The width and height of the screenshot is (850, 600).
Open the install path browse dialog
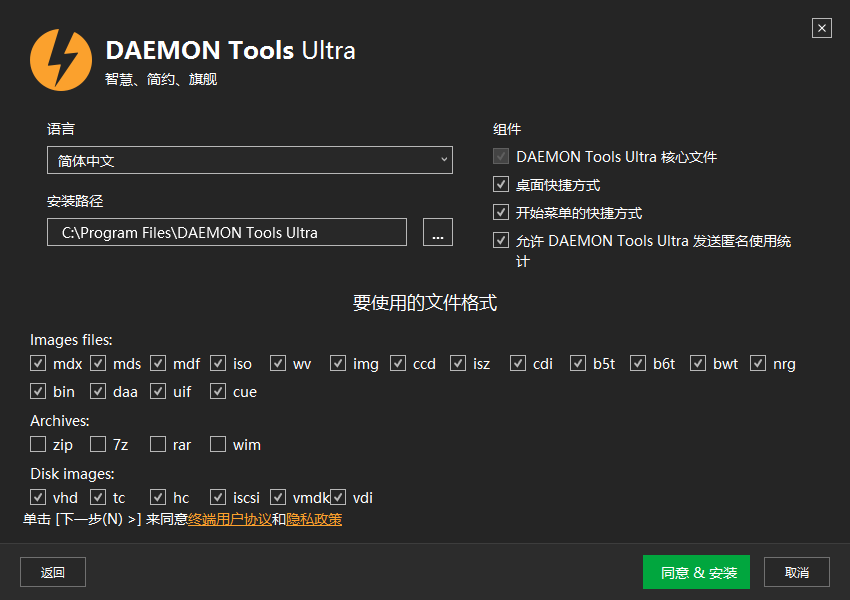pos(437,232)
